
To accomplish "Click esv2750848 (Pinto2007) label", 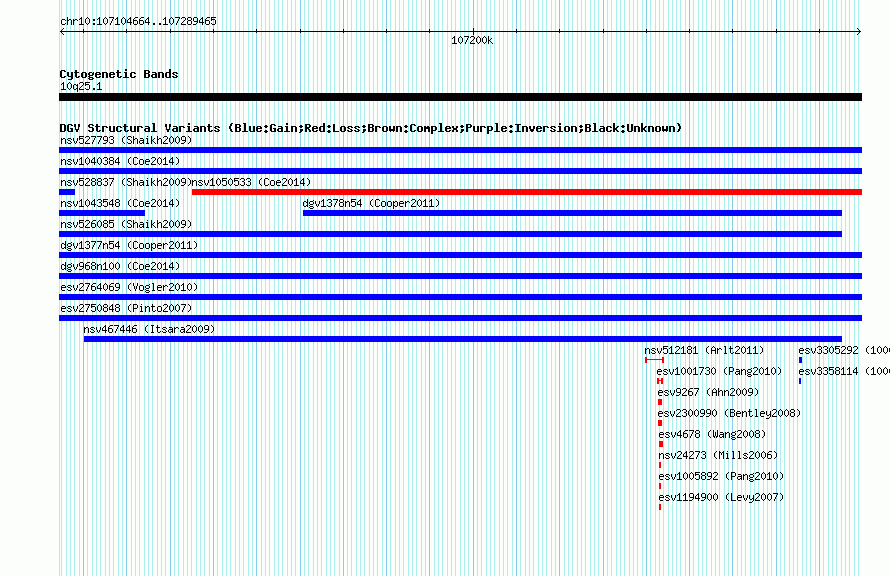I will pyautogui.click(x=126, y=308).
